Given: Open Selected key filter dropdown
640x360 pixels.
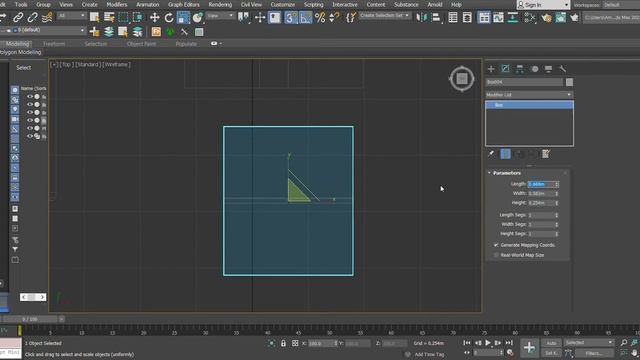Looking at the screenshot, I should (x=589, y=342).
